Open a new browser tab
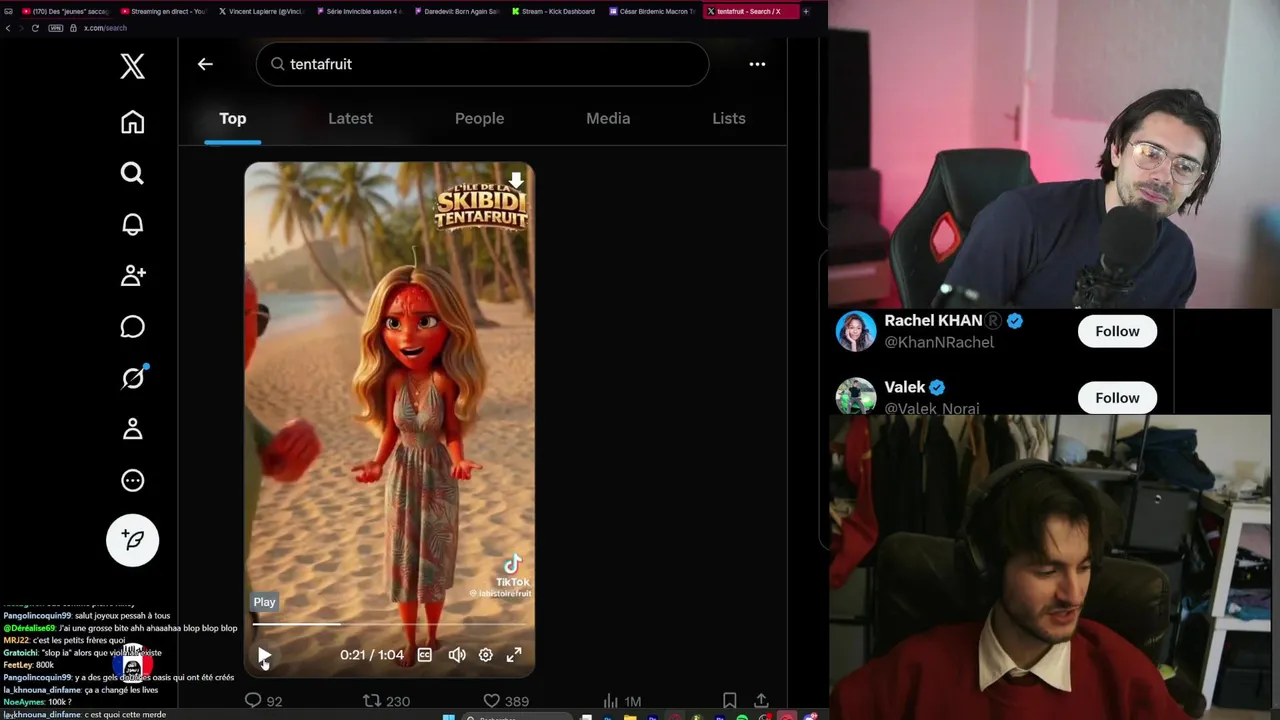This screenshot has height=720, width=1280. pos(805,11)
